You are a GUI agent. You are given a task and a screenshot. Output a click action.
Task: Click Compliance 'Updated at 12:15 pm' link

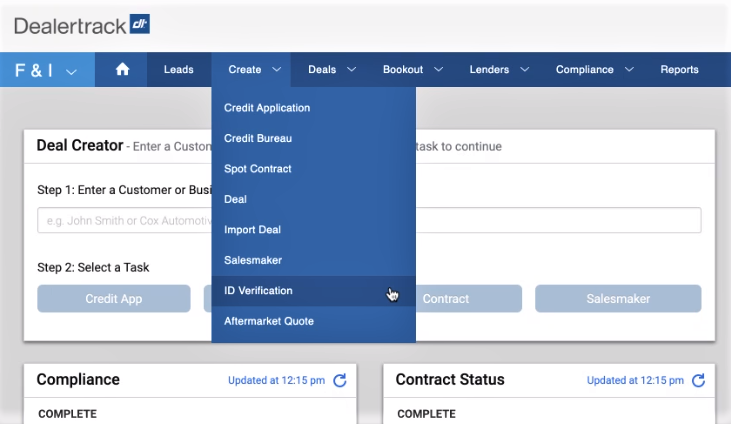tap(276, 381)
